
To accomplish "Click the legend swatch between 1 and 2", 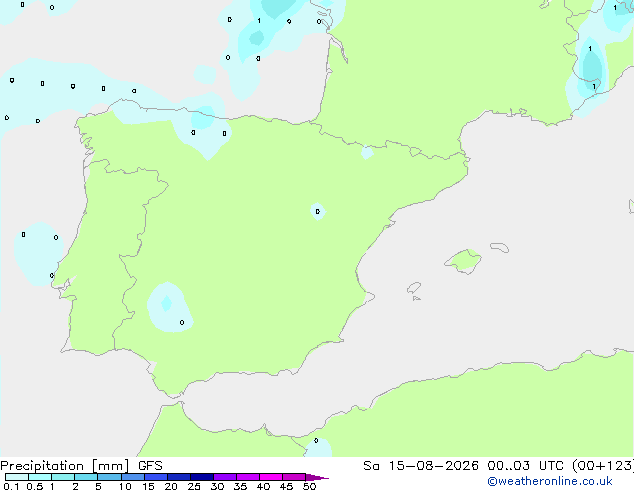I will [63, 477].
